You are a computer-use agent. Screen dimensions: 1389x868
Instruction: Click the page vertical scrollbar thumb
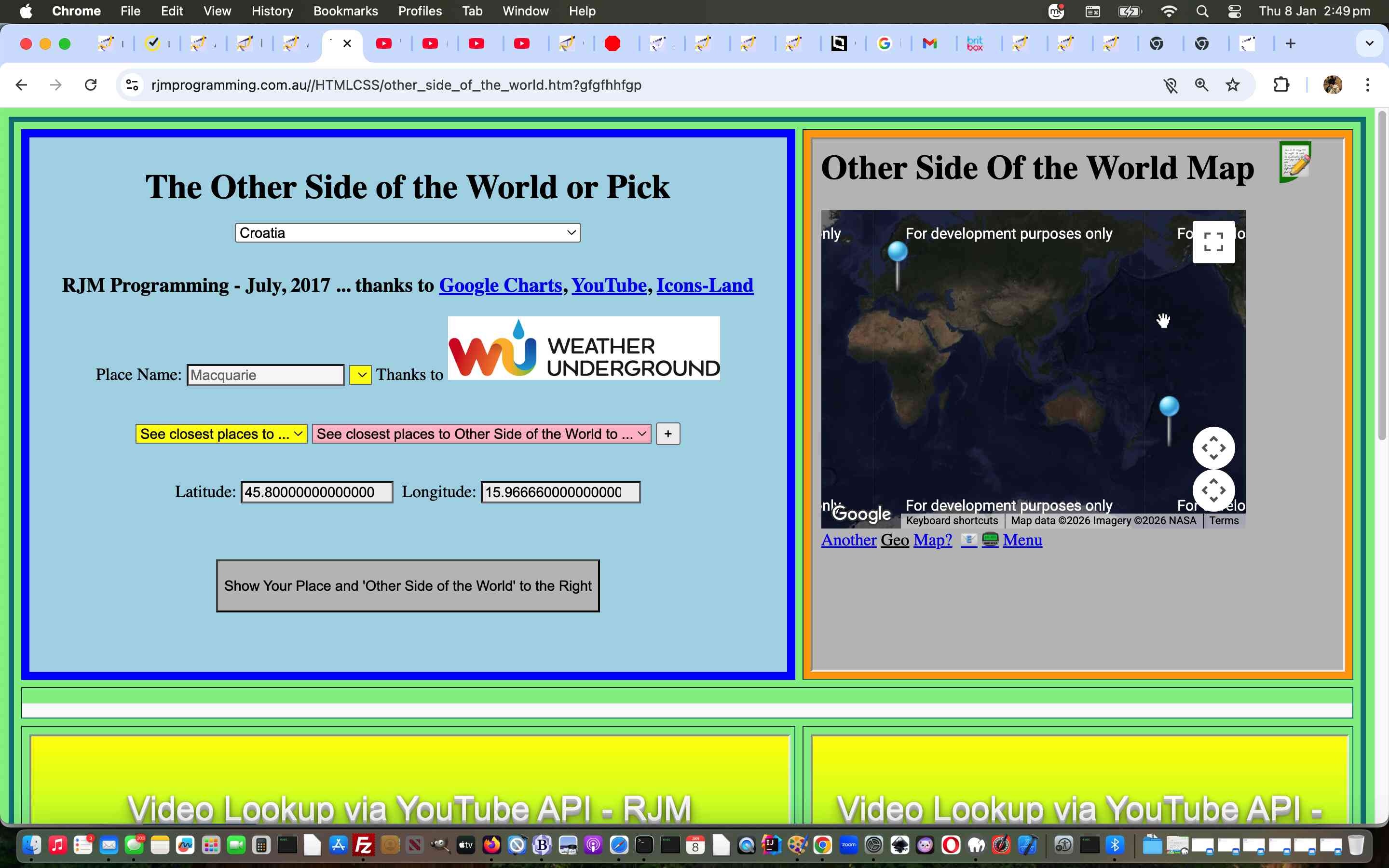[1382, 275]
